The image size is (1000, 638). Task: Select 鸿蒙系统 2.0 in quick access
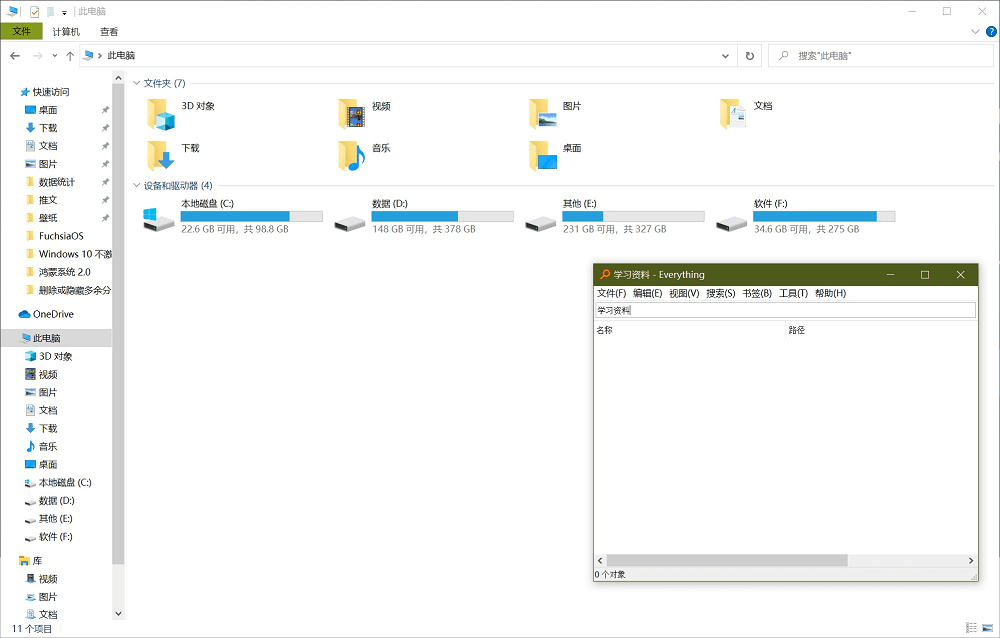64,272
